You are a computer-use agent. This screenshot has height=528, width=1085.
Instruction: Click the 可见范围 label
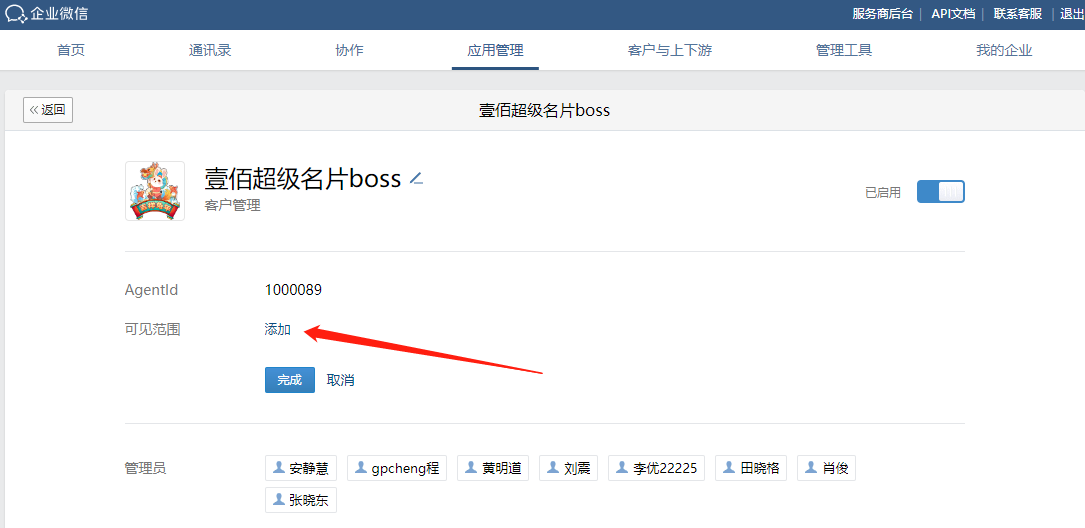click(x=152, y=329)
